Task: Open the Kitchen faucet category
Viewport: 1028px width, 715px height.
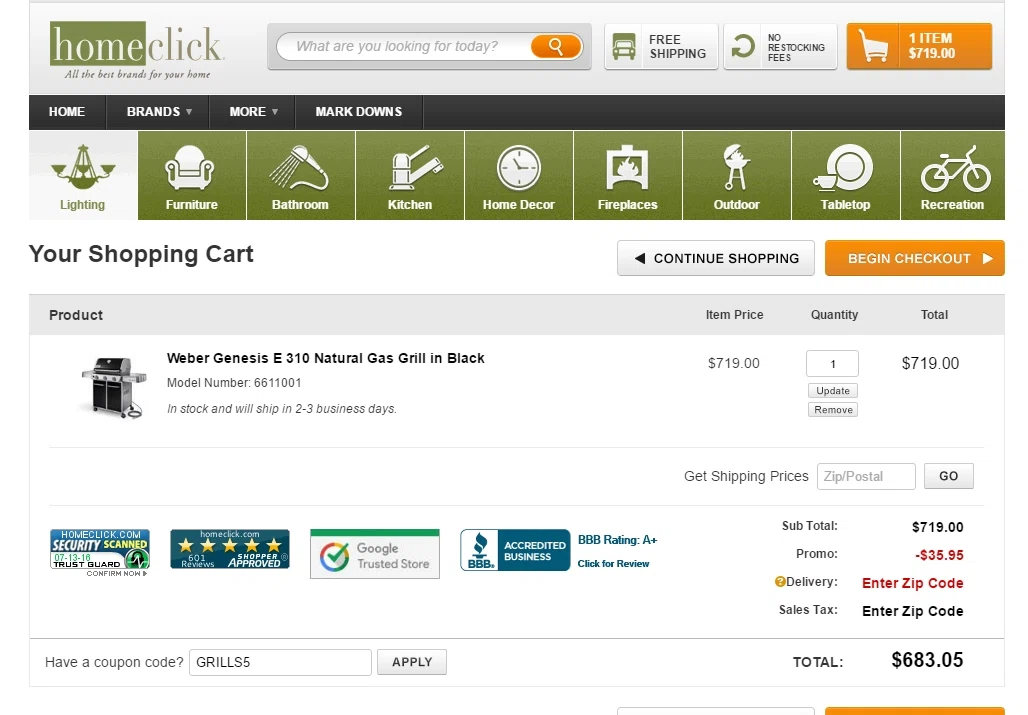Action: (410, 176)
